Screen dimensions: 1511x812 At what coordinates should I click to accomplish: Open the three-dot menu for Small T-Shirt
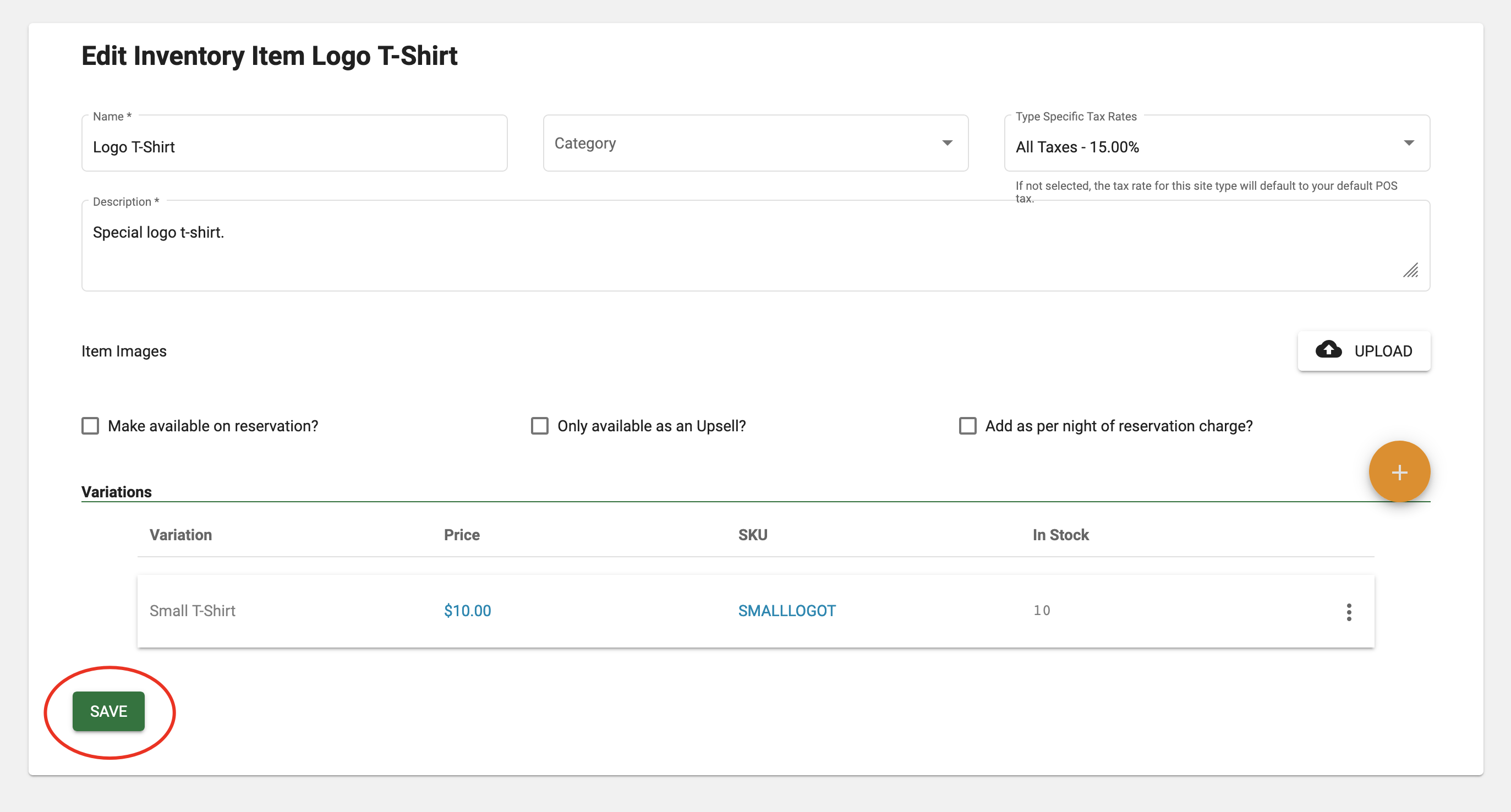pyautogui.click(x=1349, y=612)
